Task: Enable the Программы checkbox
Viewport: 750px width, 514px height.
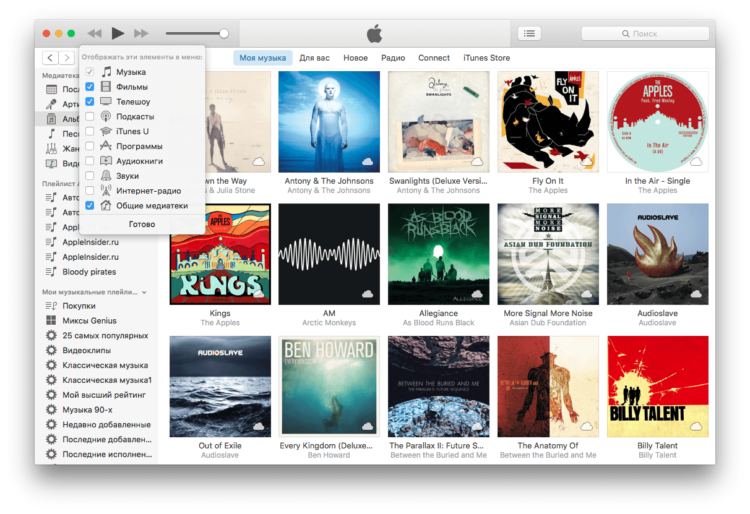Action: tap(89, 146)
